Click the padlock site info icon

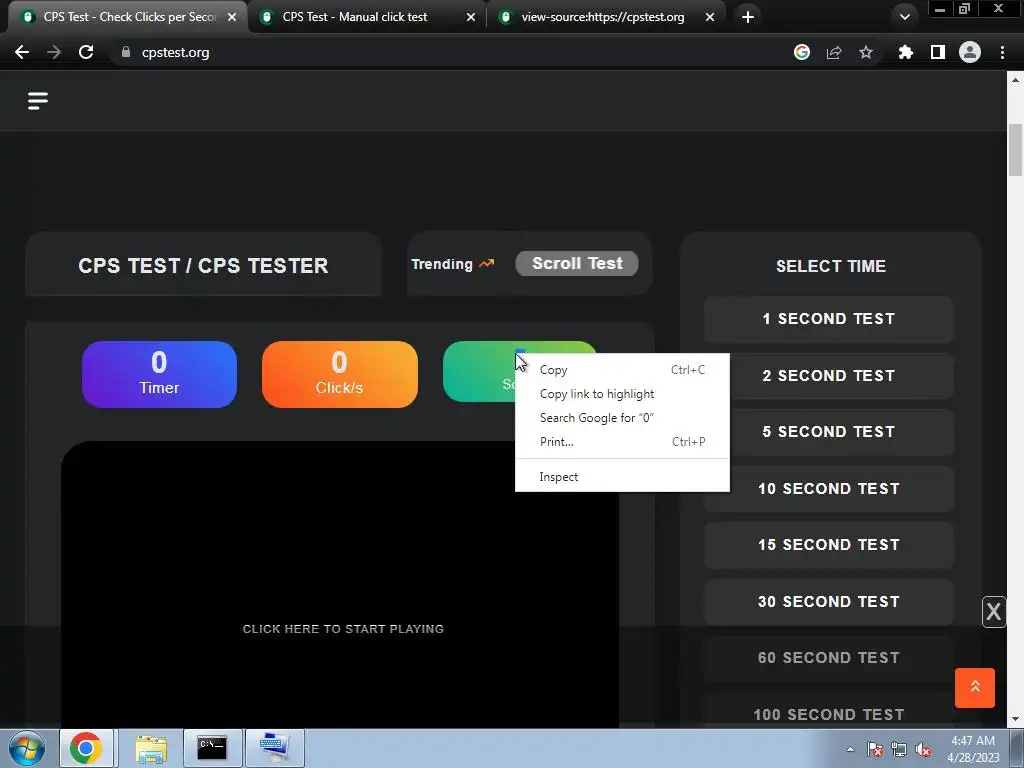point(126,52)
